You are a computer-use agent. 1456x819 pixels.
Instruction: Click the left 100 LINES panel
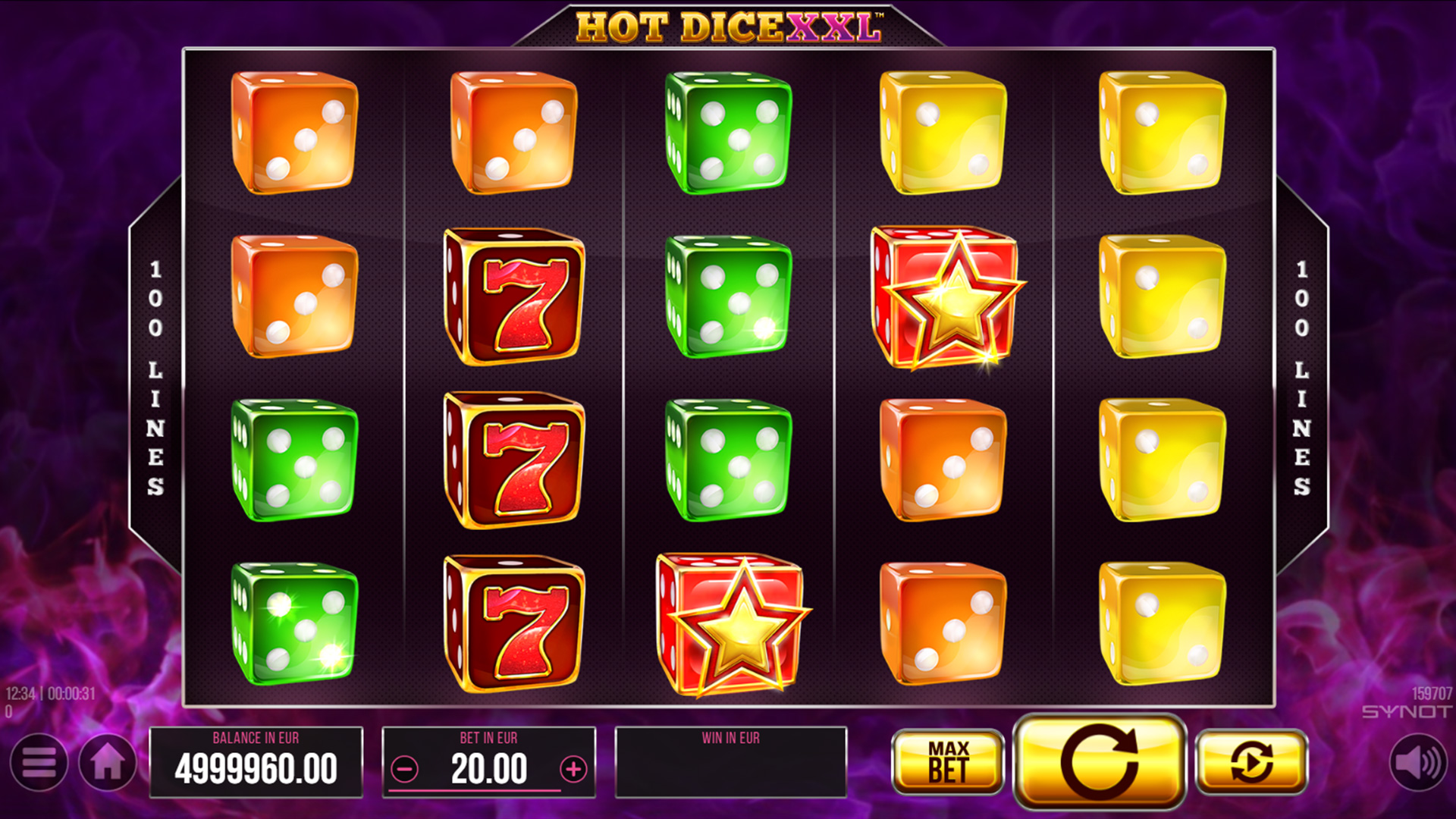coord(155,377)
